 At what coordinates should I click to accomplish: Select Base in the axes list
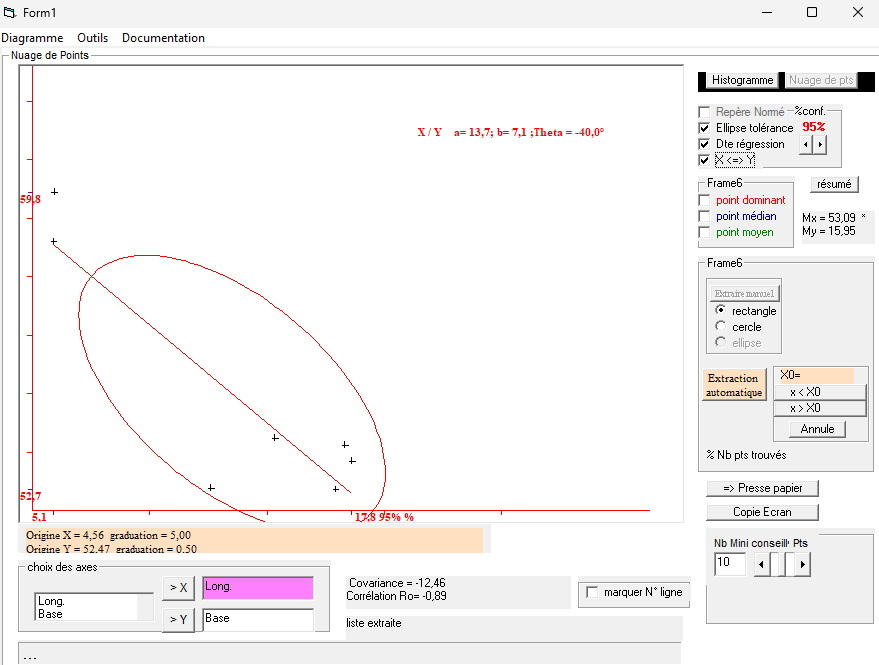tap(50, 614)
